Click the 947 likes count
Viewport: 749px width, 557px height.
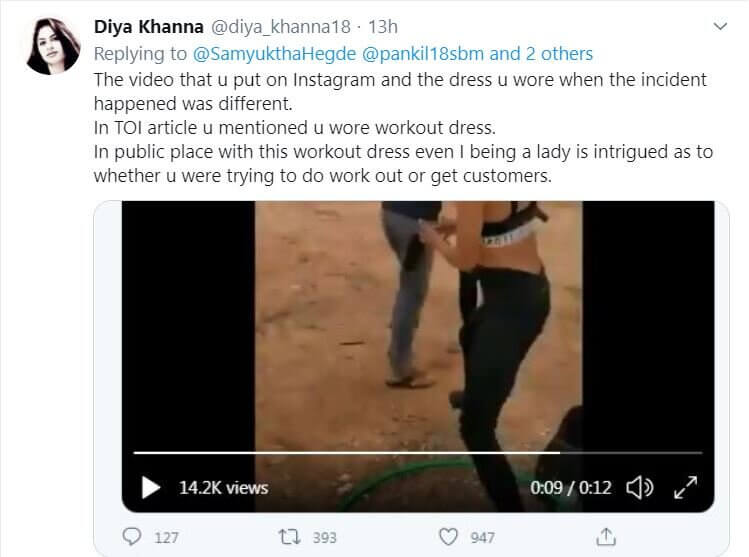[482, 537]
